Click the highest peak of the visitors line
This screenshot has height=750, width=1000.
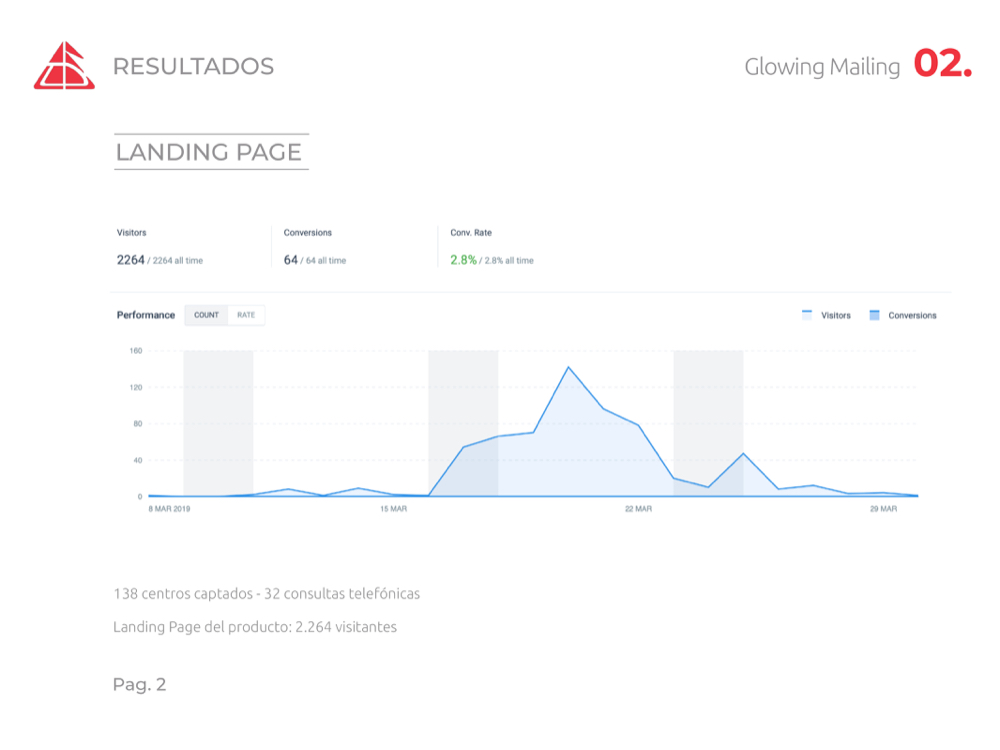coord(568,367)
